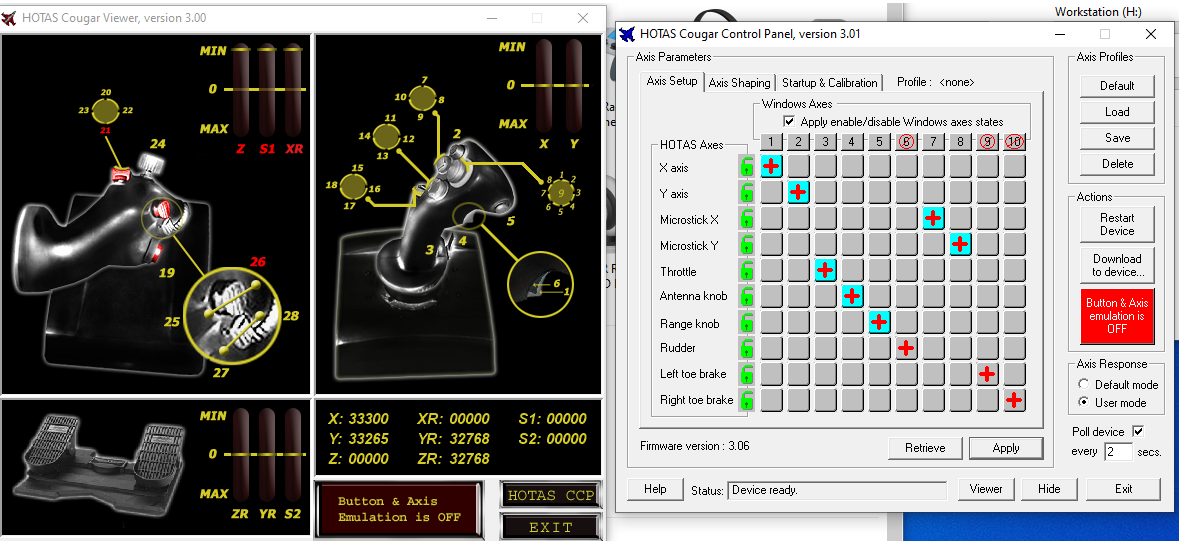Click Emulation is OFF indicator in Viewer
Viewport: 1179px width, 541px height.
pyautogui.click(x=399, y=509)
